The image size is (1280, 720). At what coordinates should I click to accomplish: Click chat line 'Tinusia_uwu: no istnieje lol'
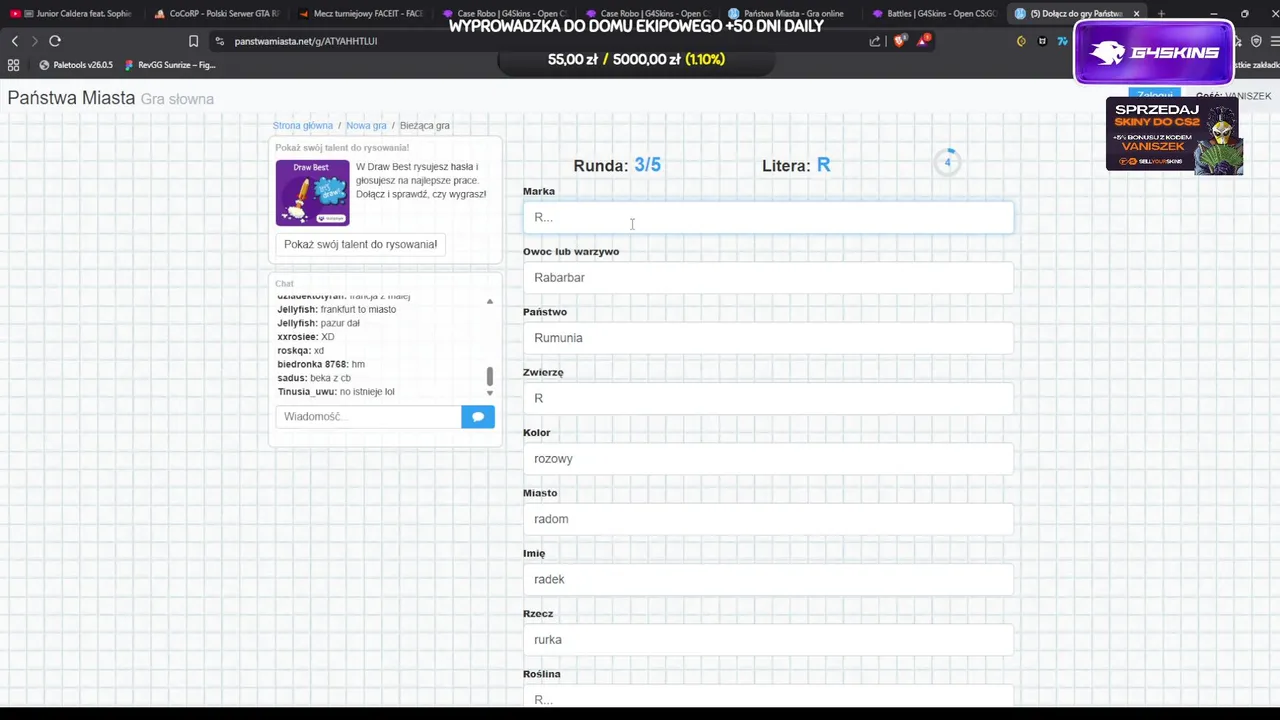(336, 392)
